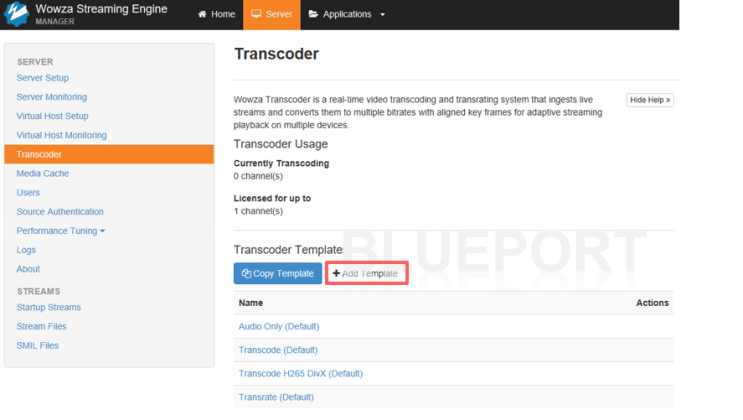
Task: Open Transcode H265 DivX (Default) template
Action: pyautogui.click(x=300, y=374)
